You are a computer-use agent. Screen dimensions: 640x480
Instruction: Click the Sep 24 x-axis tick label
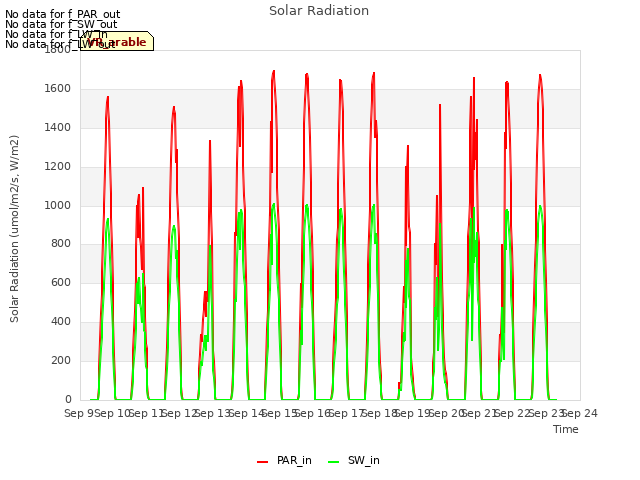pyautogui.click(x=580, y=413)
